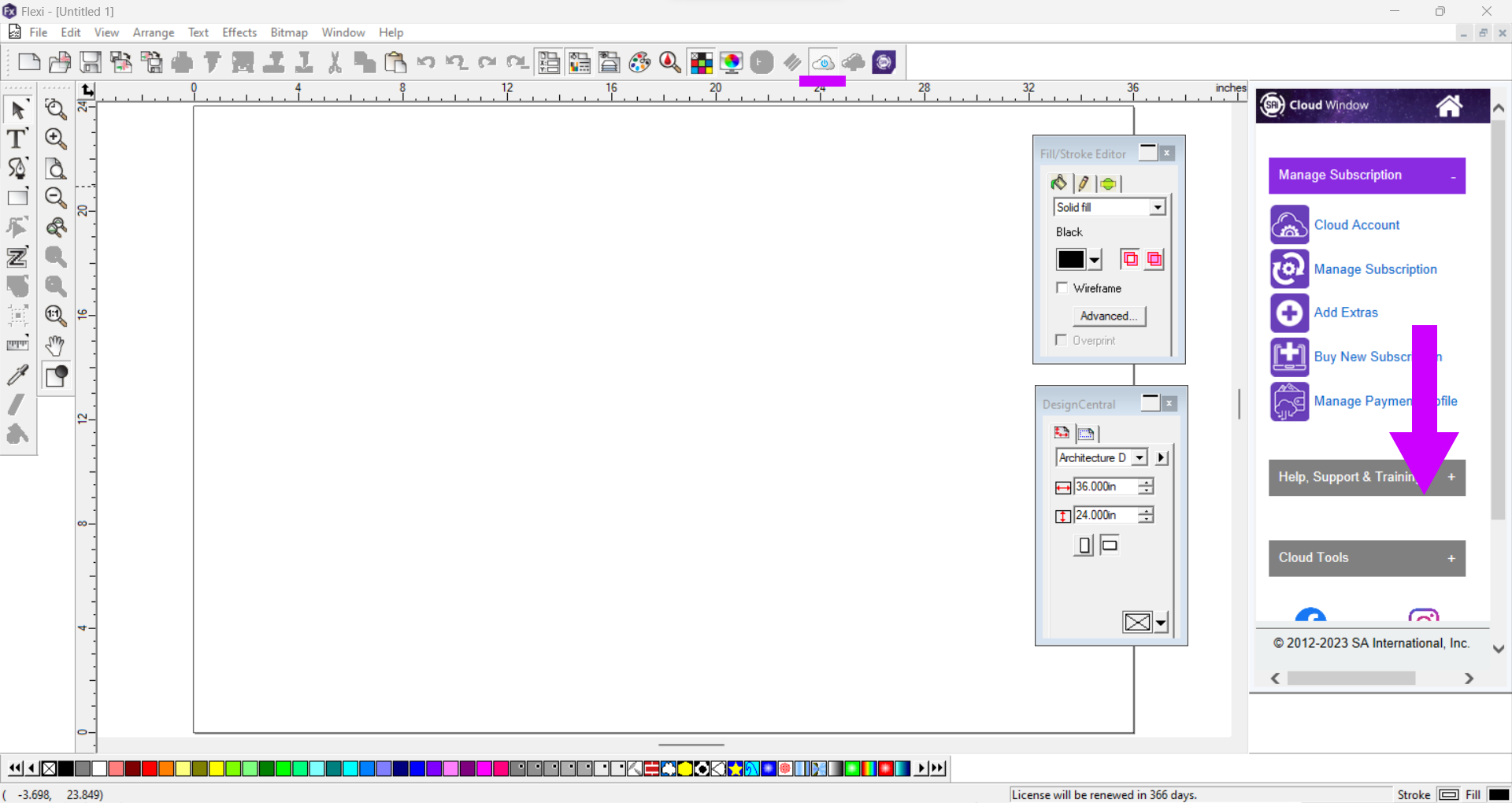The width and height of the screenshot is (1512, 803).
Task: Click the no-fill crossed swatch in palette
Action: coord(49,768)
